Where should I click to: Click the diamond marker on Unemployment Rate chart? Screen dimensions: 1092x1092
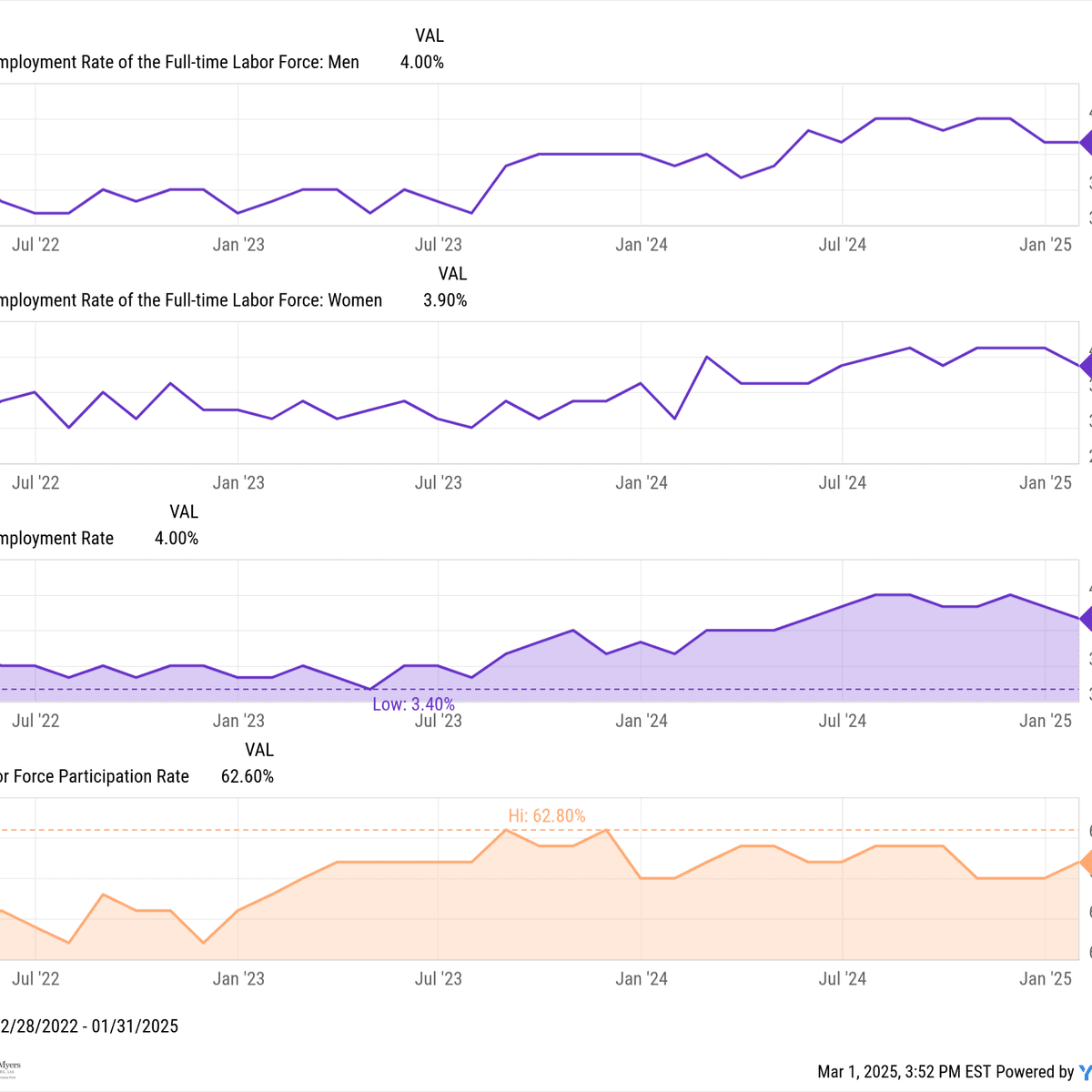pos(1086,619)
